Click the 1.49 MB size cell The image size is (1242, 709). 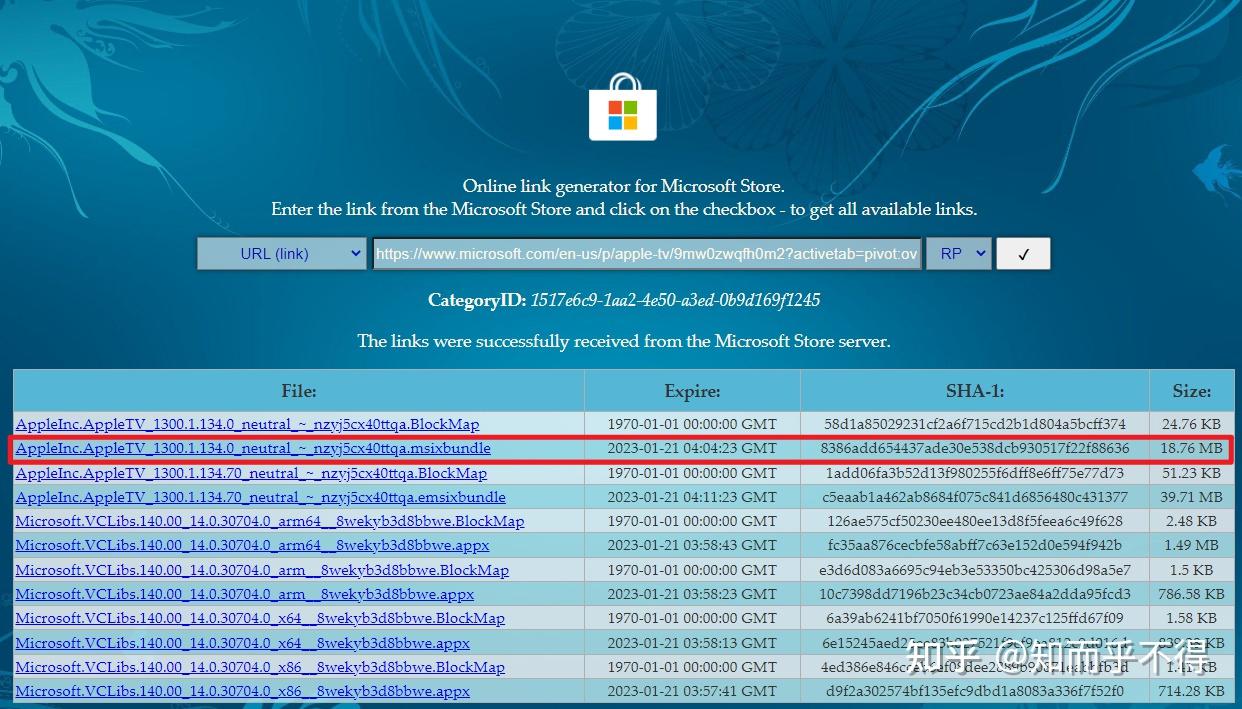1192,545
